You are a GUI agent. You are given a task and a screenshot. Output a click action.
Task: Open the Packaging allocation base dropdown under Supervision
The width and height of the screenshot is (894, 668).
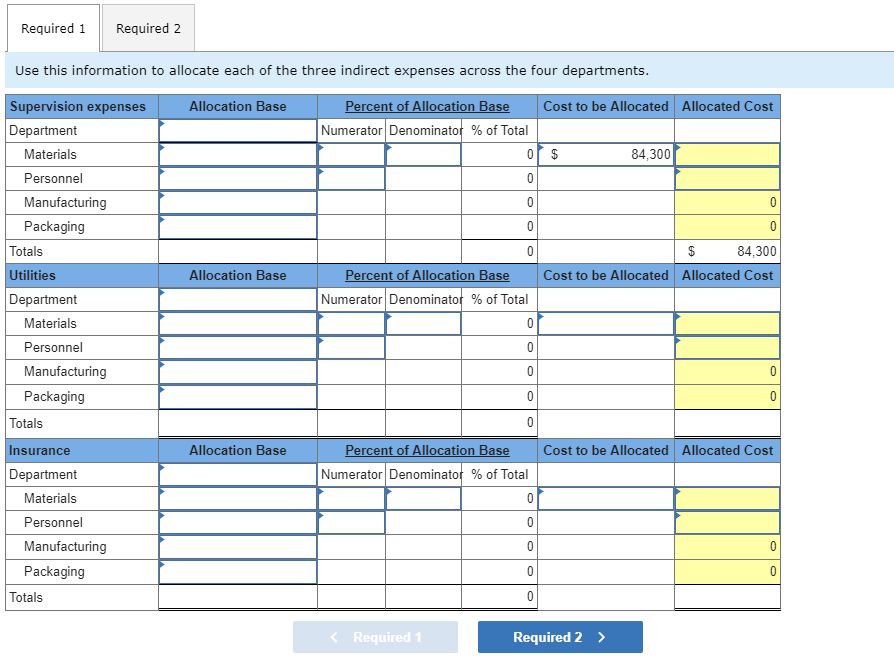pos(237,226)
